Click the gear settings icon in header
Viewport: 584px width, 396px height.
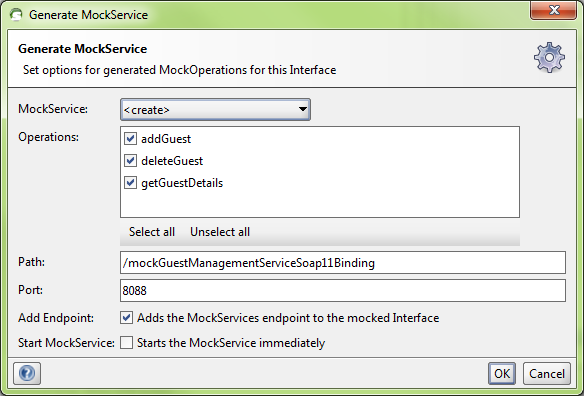point(549,57)
